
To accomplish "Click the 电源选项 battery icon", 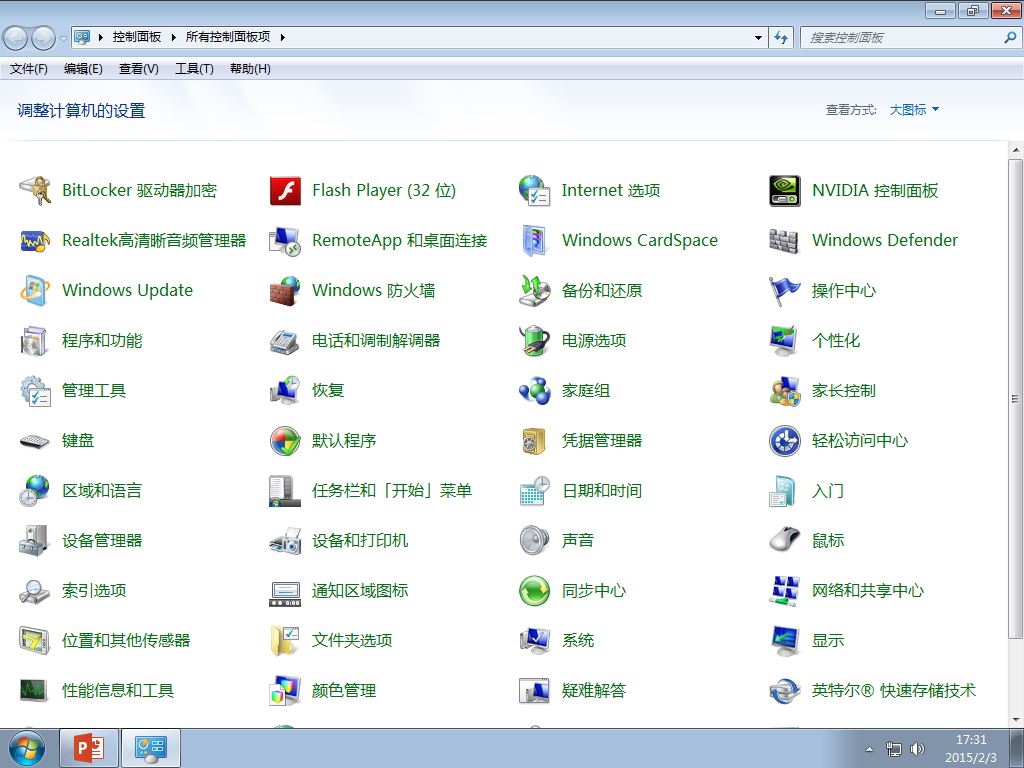I will (535, 341).
